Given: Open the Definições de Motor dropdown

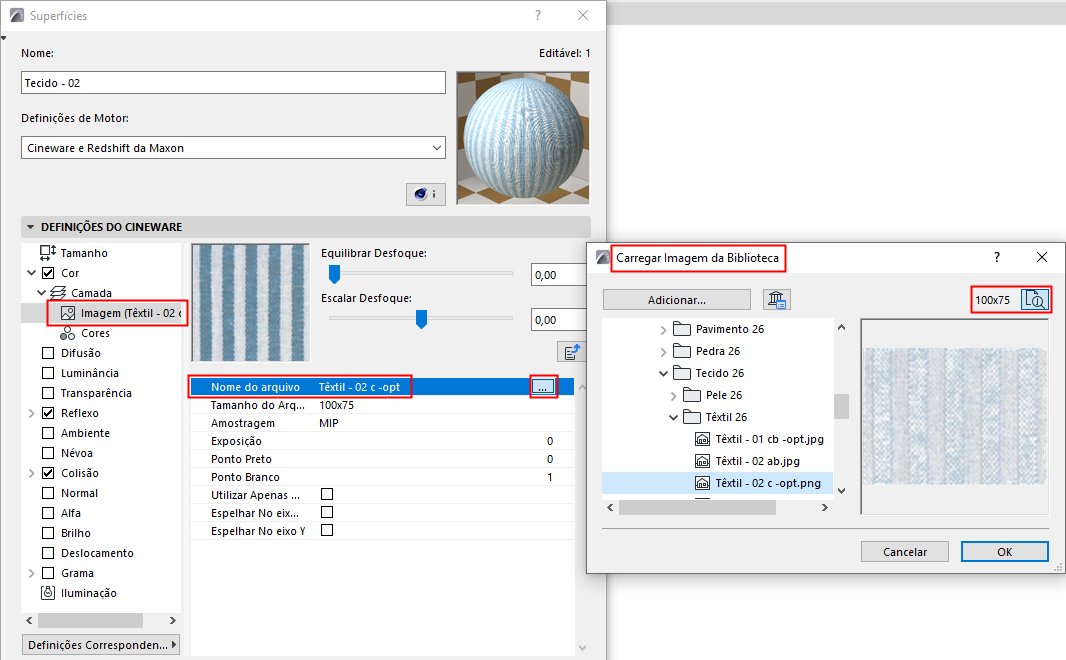Looking at the screenshot, I should pyautogui.click(x=233, y=147).
